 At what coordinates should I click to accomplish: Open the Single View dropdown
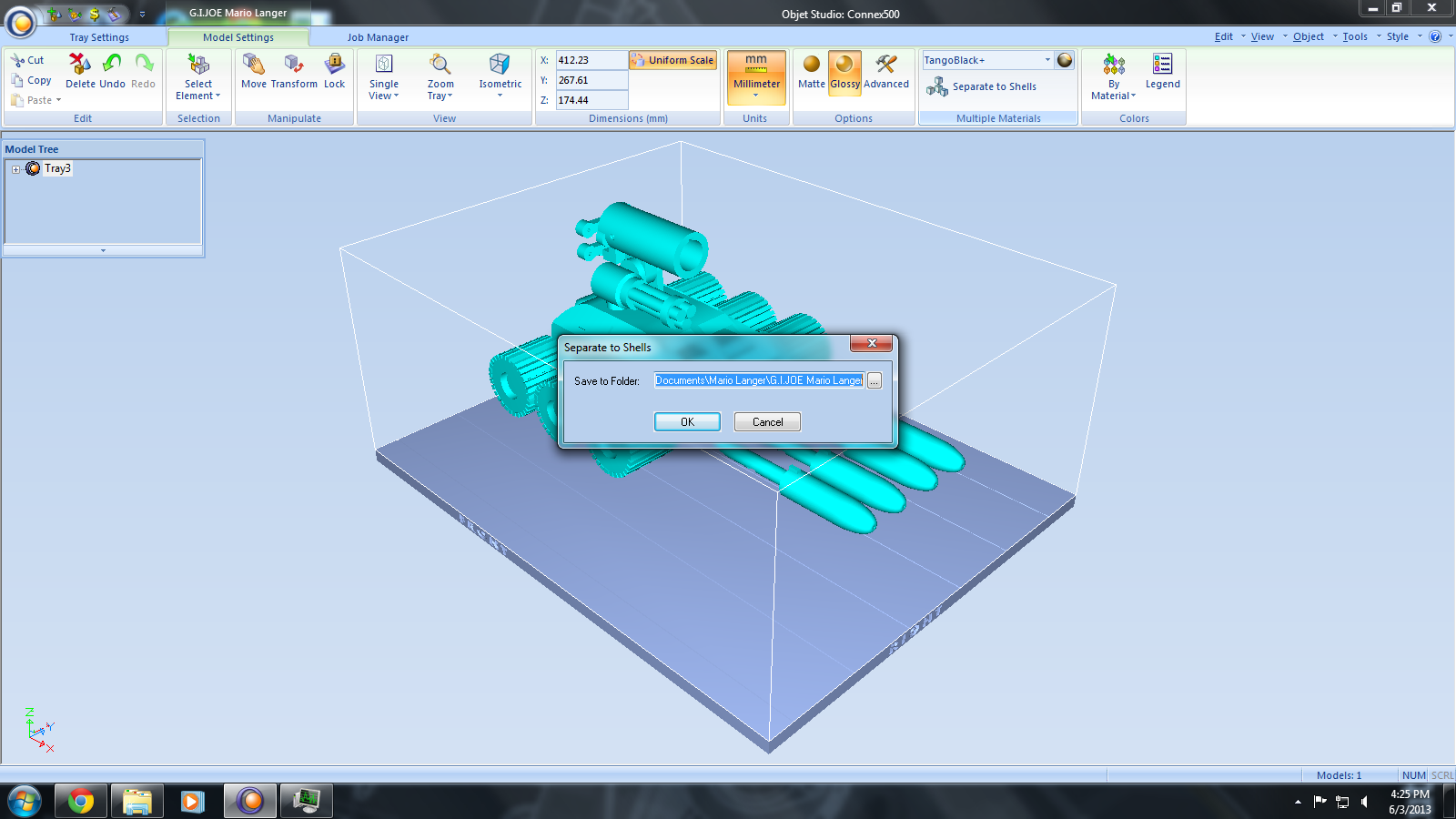click(384, 76)
